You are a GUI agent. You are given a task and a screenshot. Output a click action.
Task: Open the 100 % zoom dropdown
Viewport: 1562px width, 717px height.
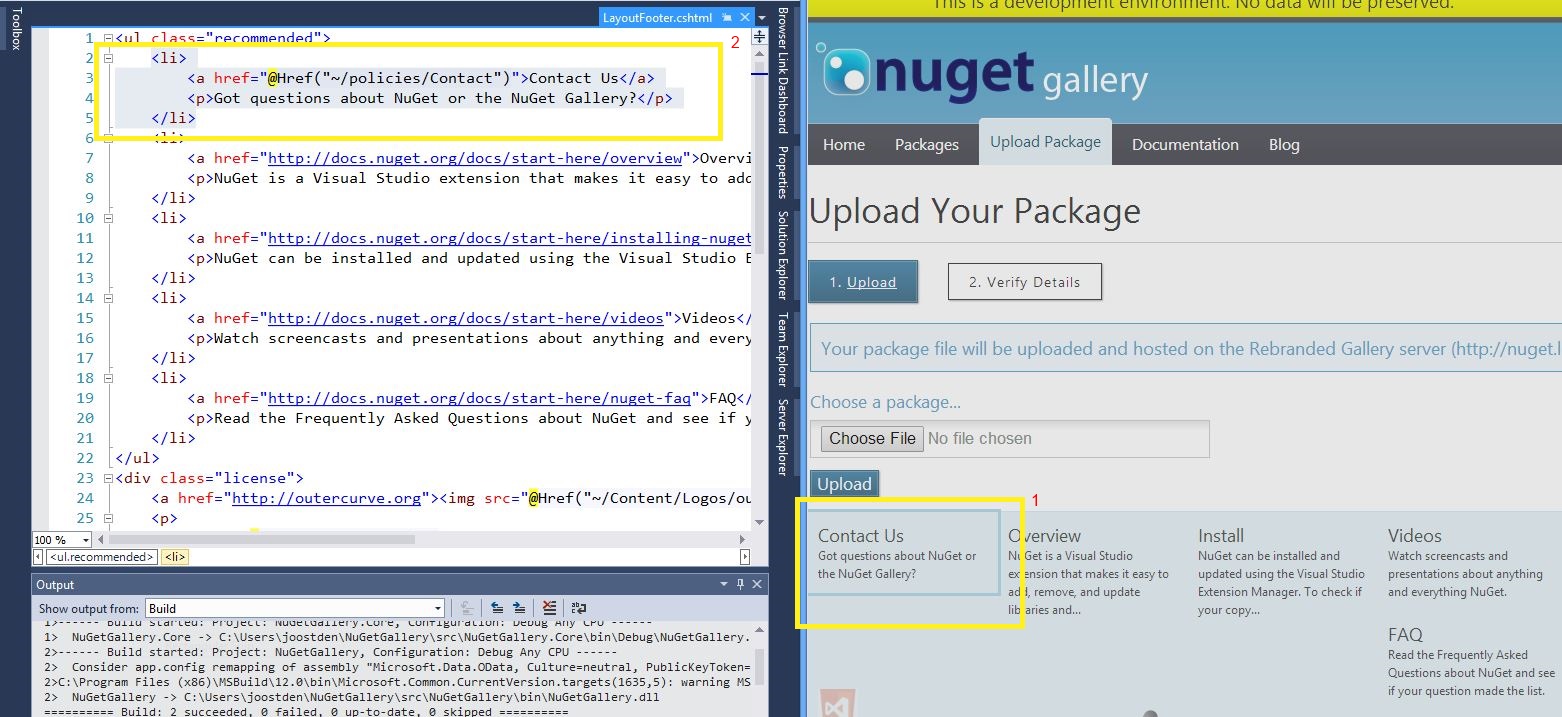click(x=87, y=540)
